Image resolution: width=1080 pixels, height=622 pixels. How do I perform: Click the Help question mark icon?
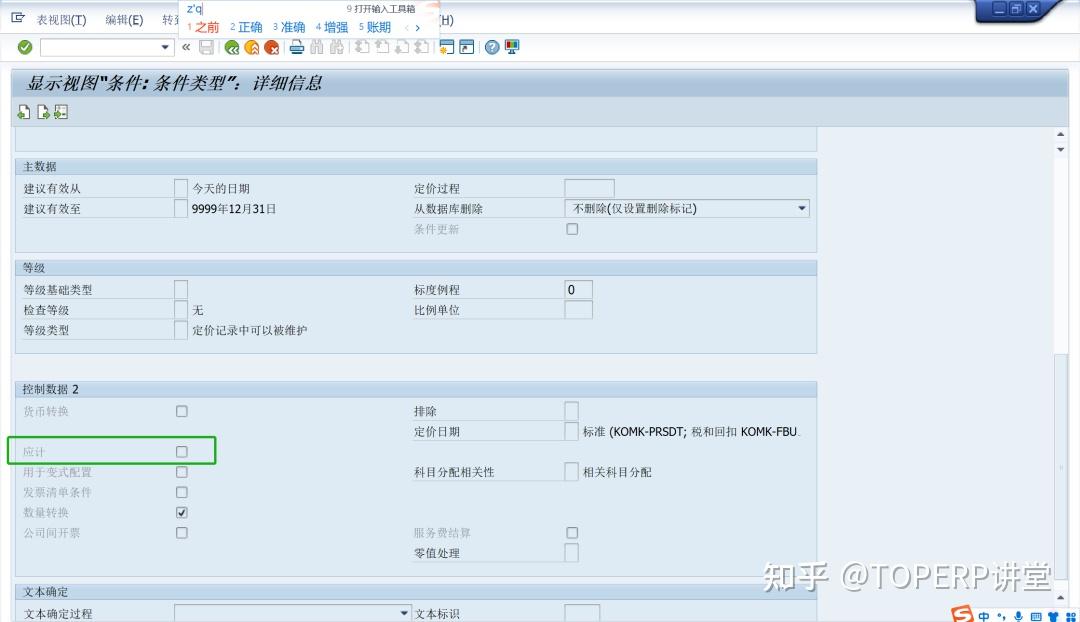pyautogui.click(x=491, y=47)
